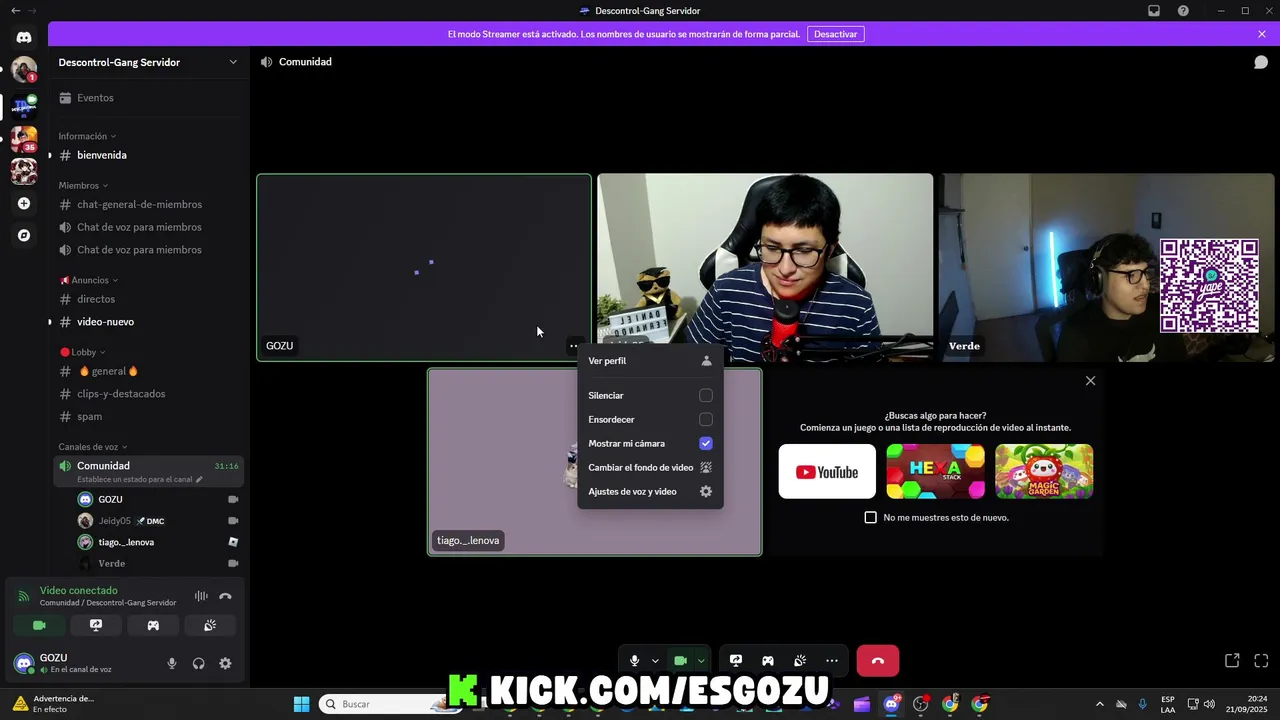Open Descontrol-Gang Servidor server dropdown
The image size is (1280, 720).
(x=149, y=62)
